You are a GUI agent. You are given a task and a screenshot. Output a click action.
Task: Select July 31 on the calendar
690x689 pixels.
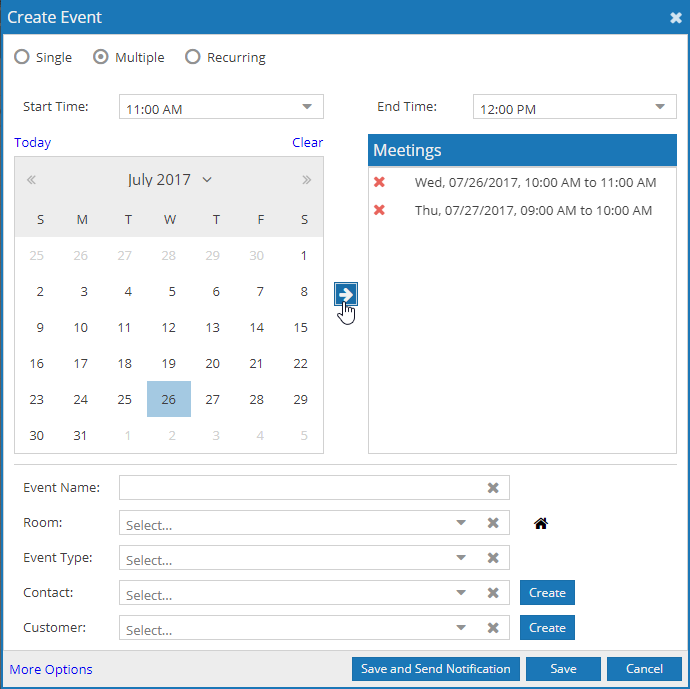(80, 435)
